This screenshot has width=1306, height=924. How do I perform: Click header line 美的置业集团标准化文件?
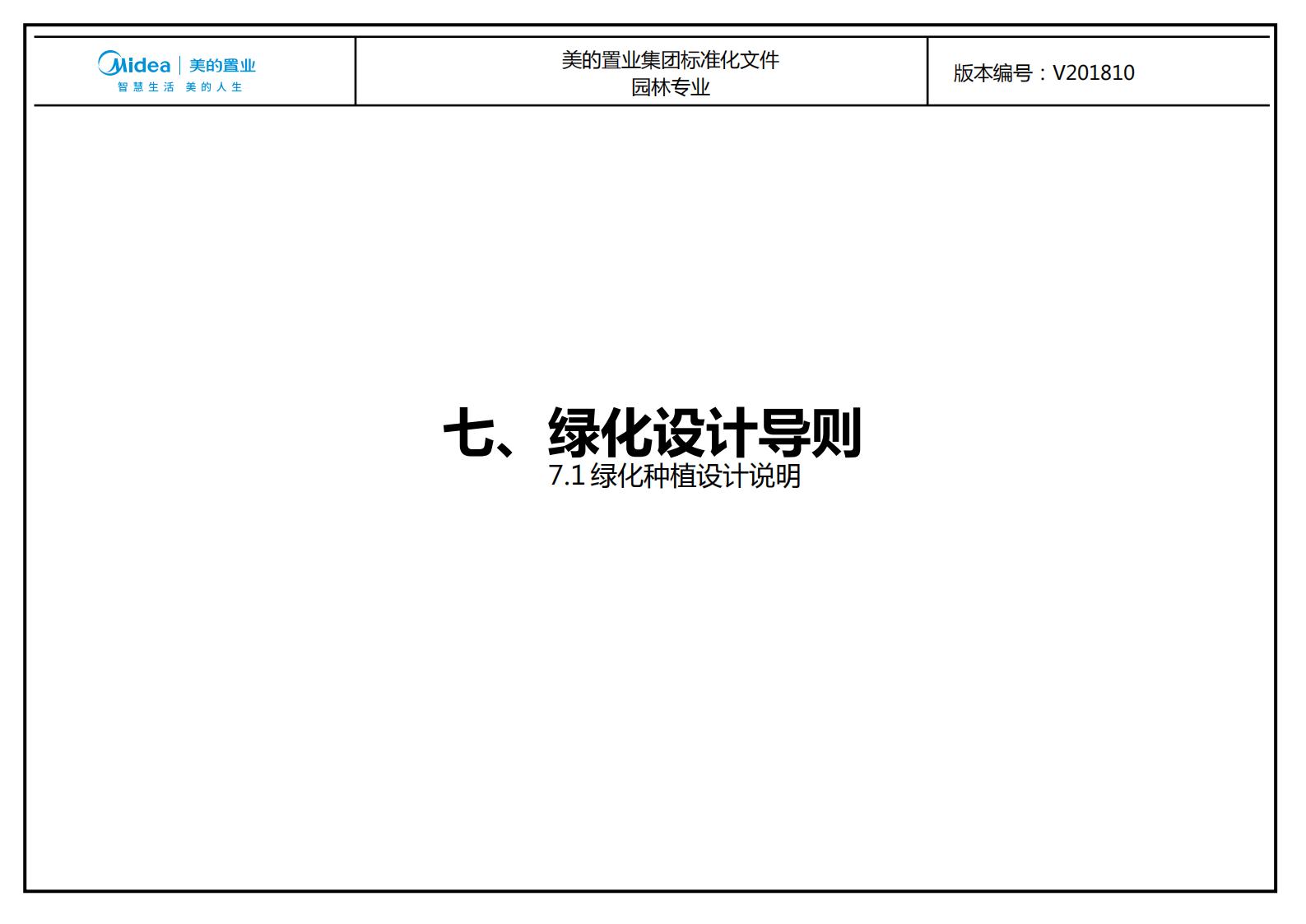pos(670,60)
